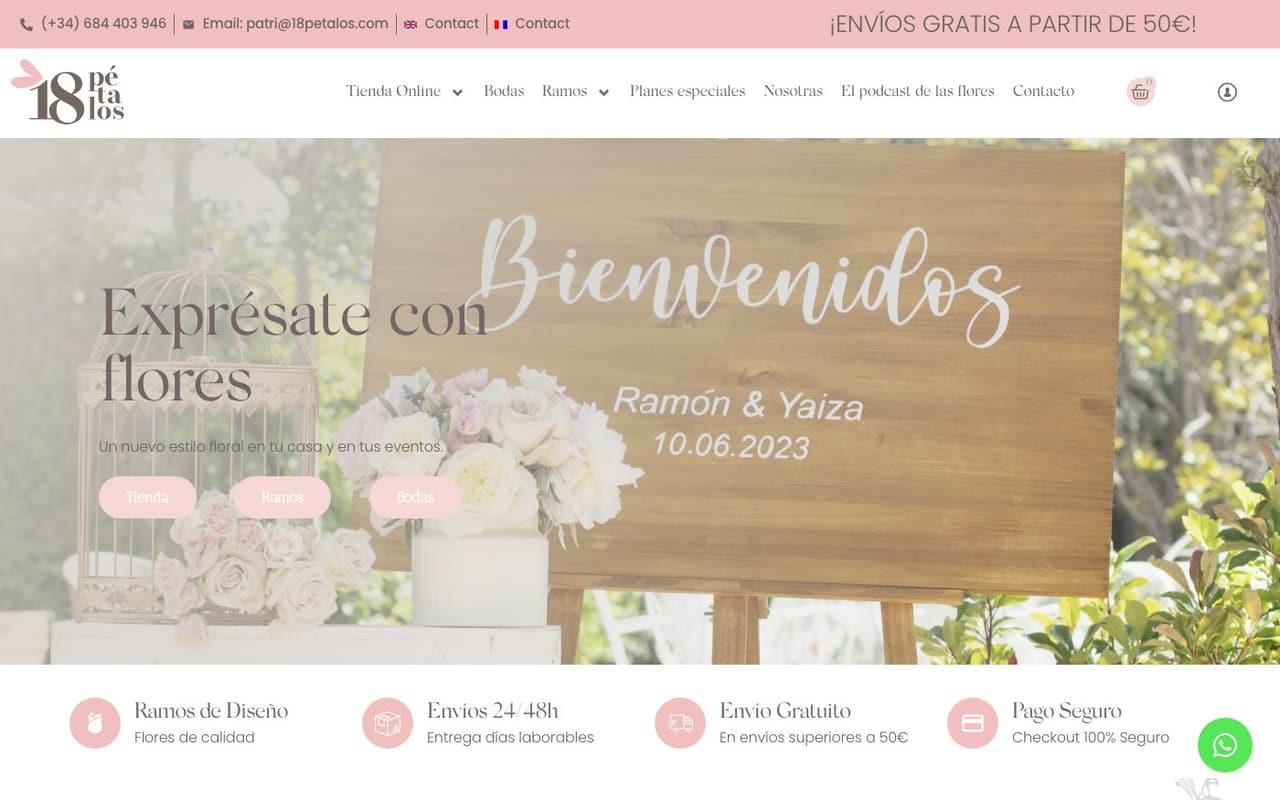
Task: Click Contact link beside UK flag
Action: coord(452,23)
